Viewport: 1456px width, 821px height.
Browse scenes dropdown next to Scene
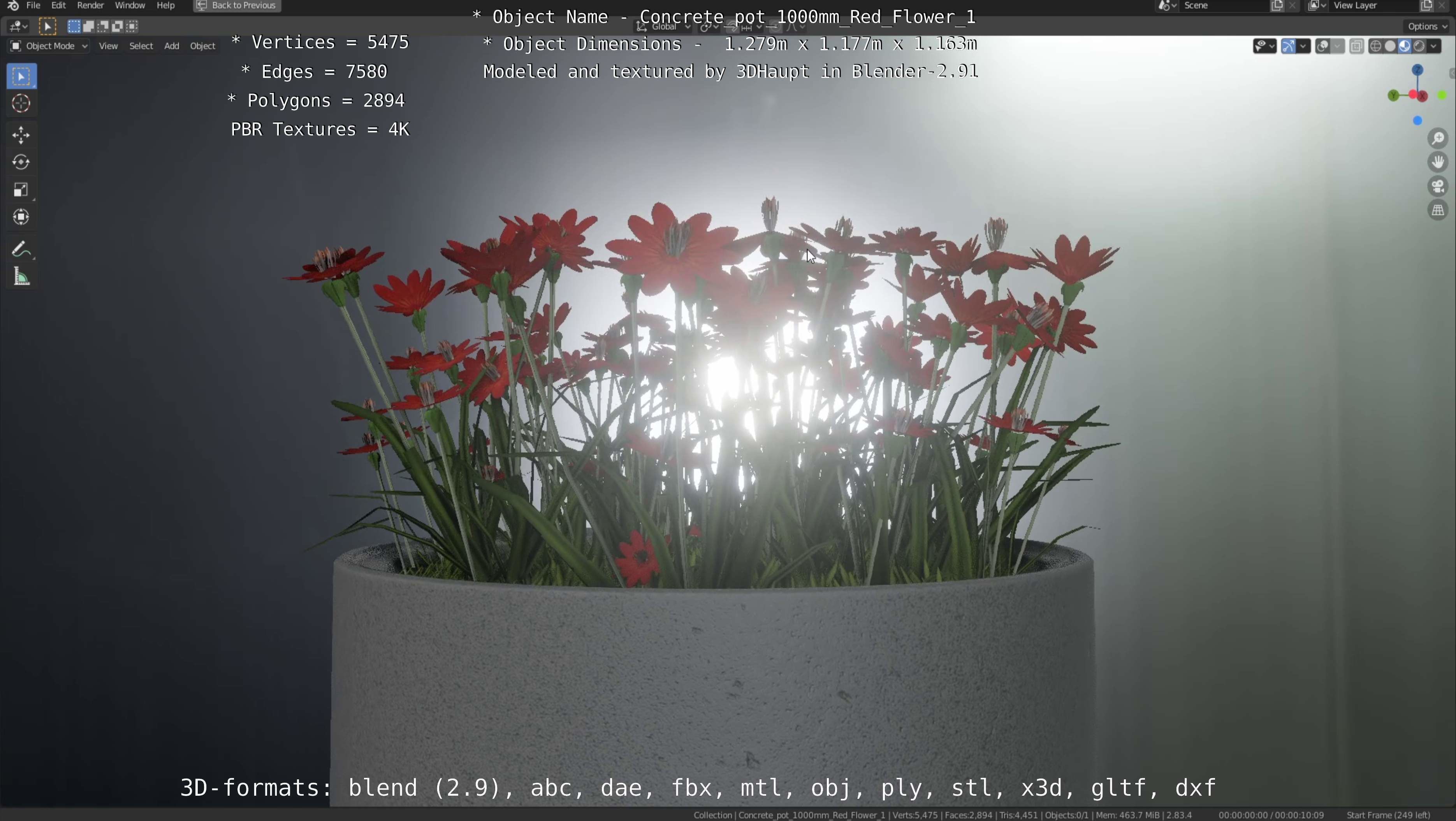(1167, 6)
